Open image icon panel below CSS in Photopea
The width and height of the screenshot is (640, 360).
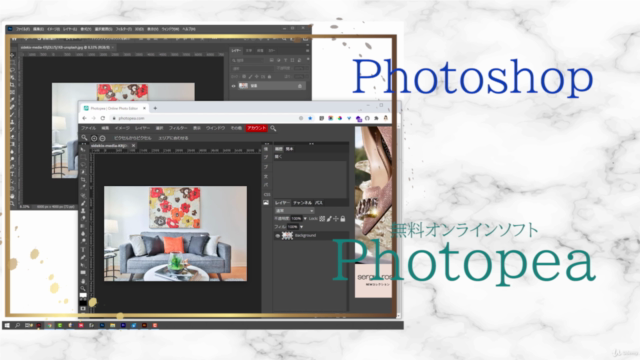click(x=266, y=202)
